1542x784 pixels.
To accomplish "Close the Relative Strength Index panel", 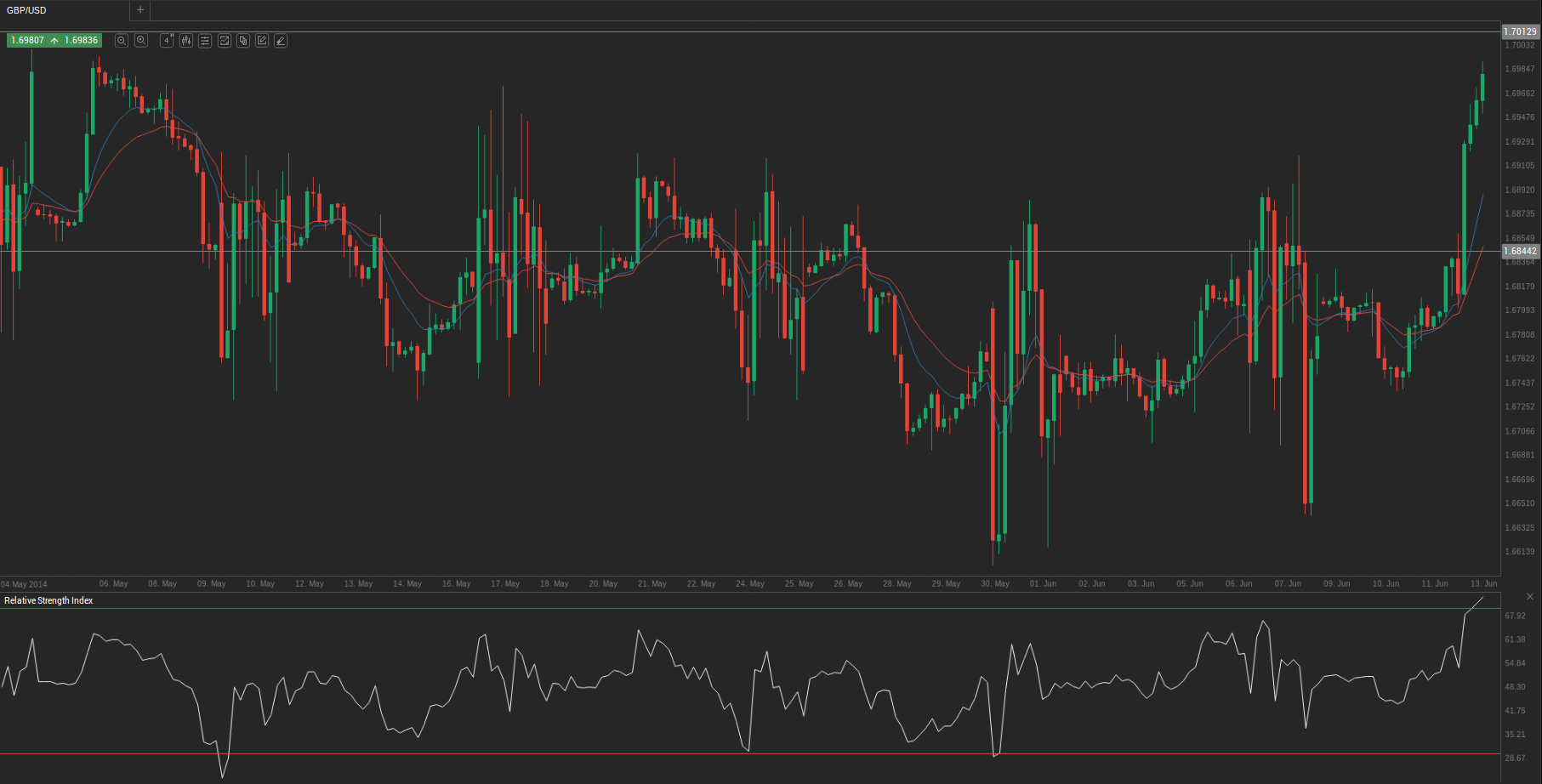I will click(1530, 597).
